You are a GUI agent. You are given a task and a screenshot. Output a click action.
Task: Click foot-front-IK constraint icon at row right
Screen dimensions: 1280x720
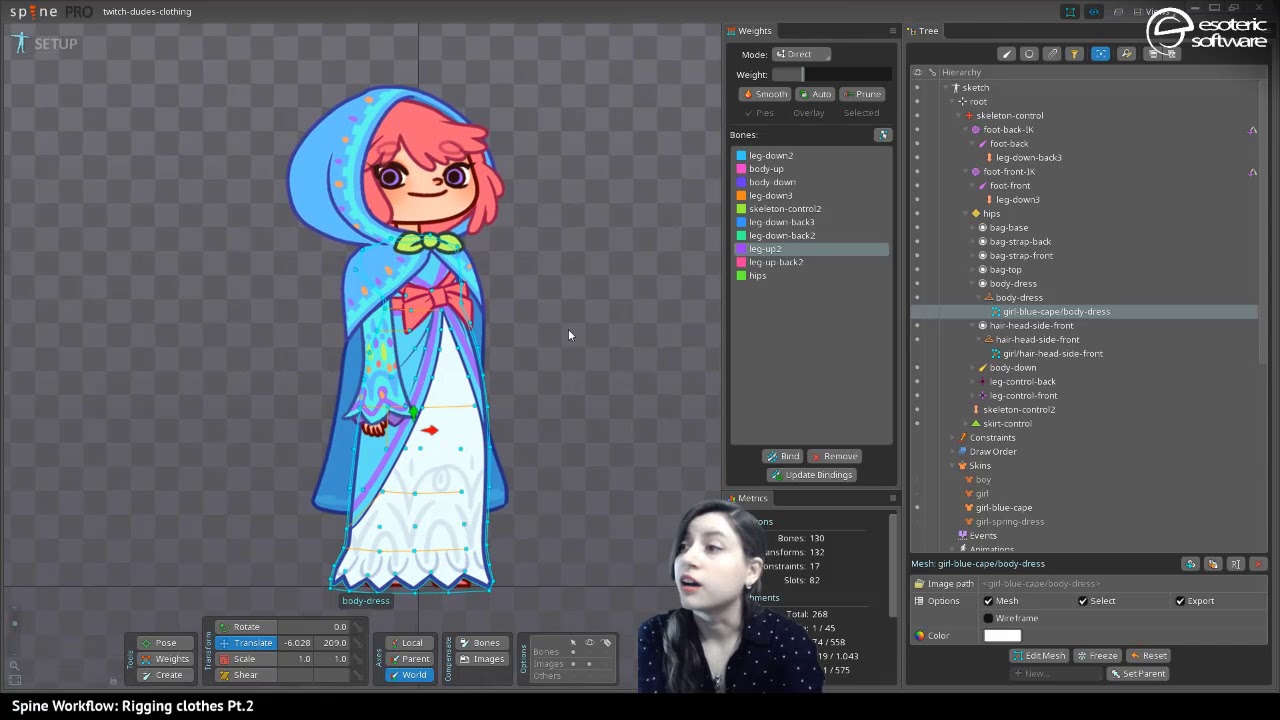[x=1252, y=172]
